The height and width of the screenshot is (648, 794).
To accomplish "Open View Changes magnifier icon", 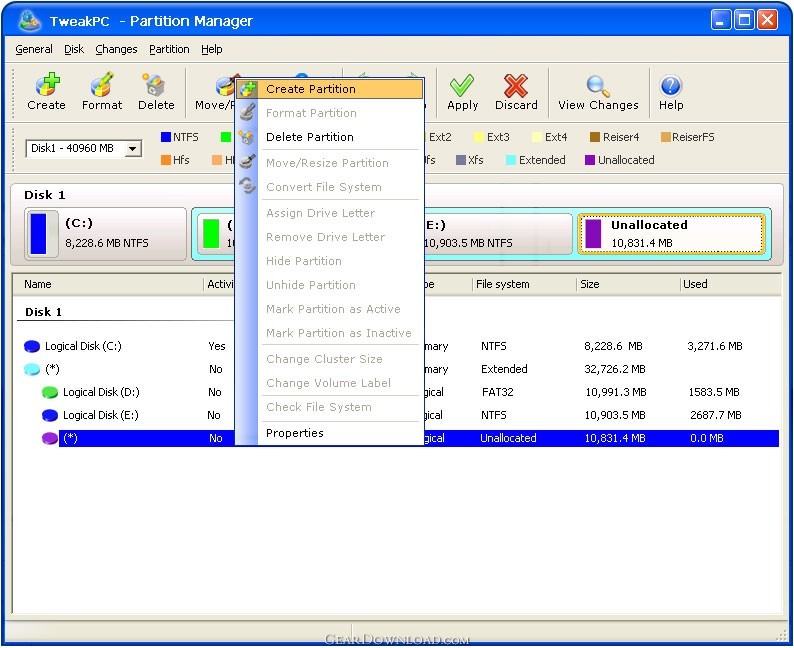I will tap(598, 86).
